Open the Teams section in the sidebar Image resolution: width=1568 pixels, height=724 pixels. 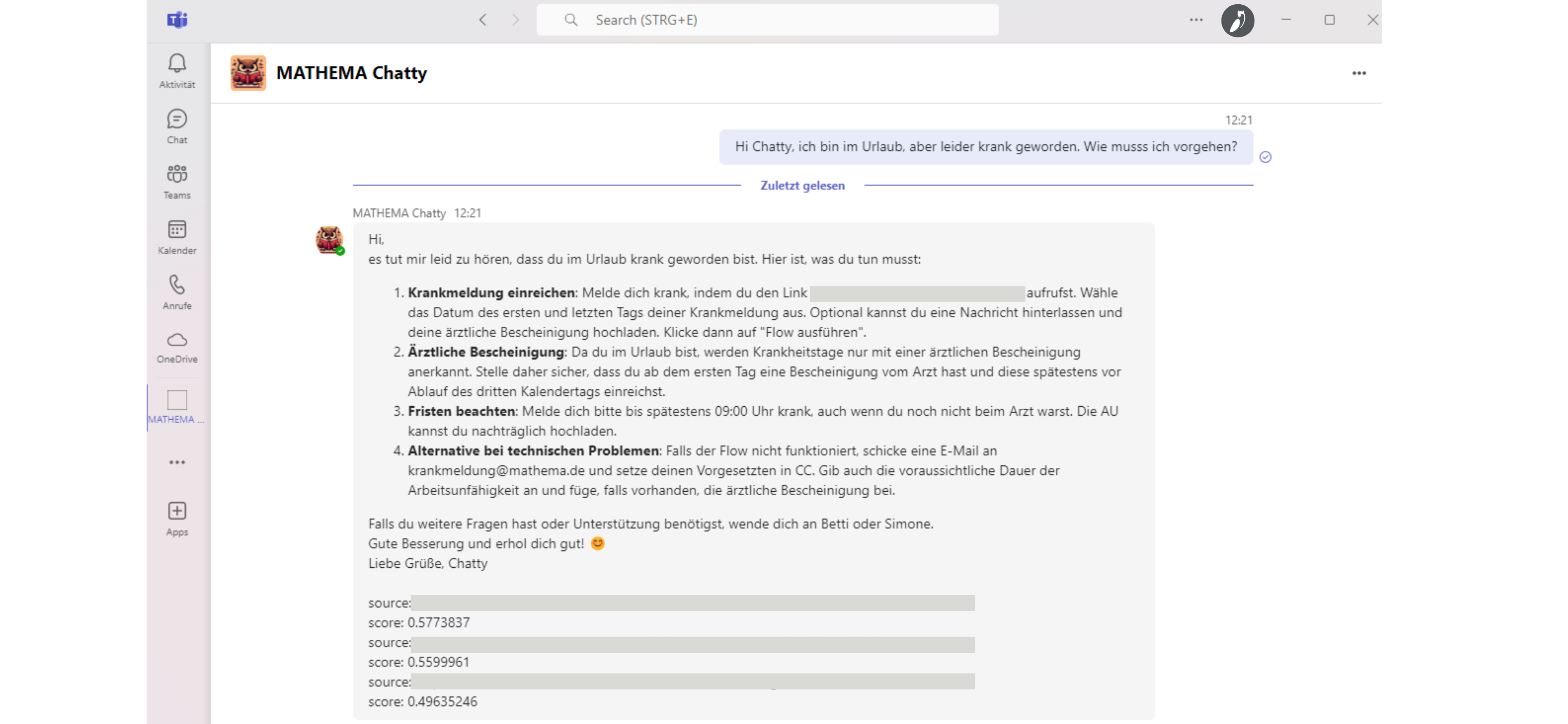tap(177, 181)
